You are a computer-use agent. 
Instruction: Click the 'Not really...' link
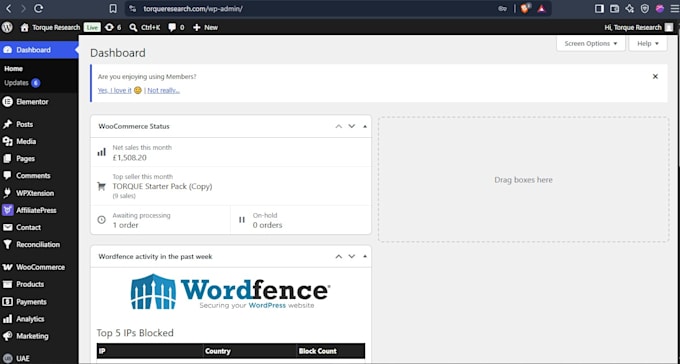coord(163,90)
